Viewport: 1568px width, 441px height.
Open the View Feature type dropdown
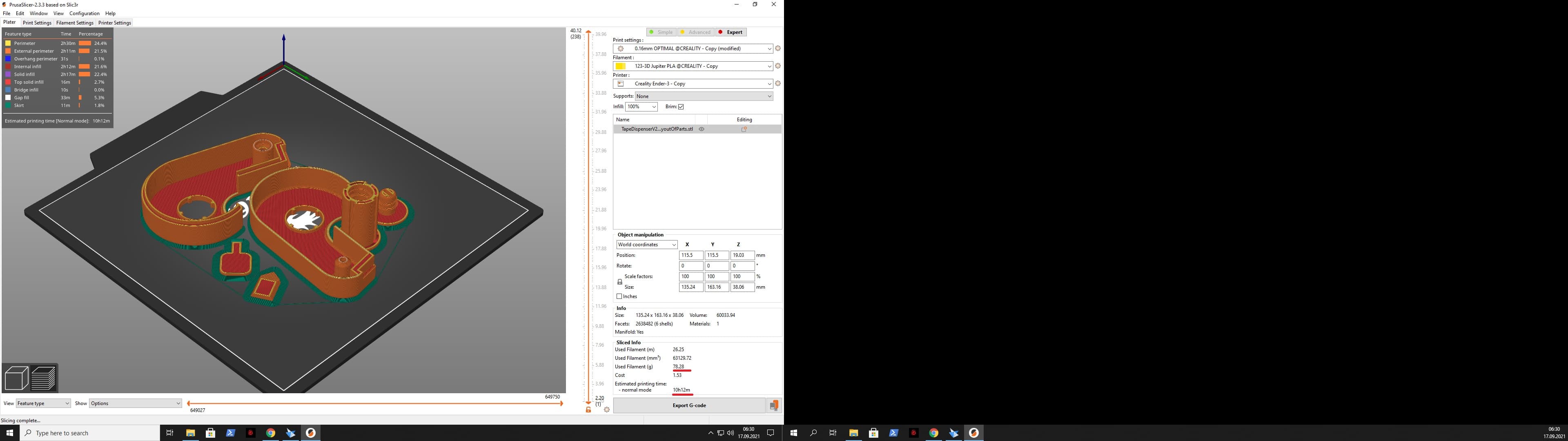43,403
